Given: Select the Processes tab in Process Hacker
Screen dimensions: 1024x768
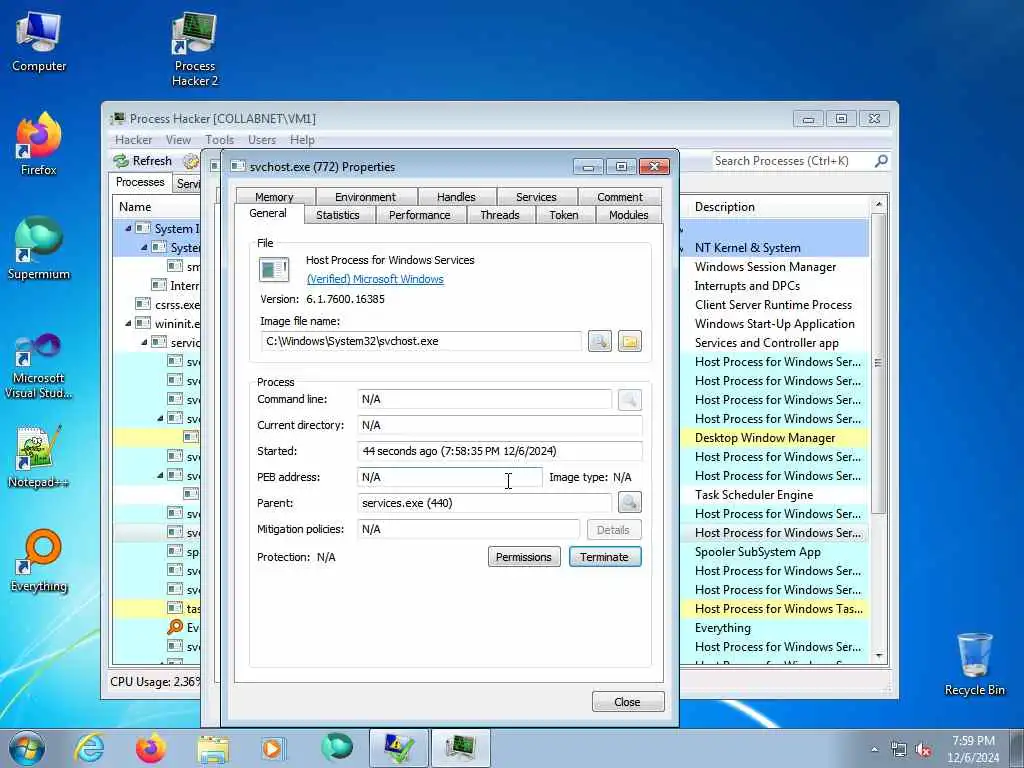Looking at the screenshot, I should point(140,182).
